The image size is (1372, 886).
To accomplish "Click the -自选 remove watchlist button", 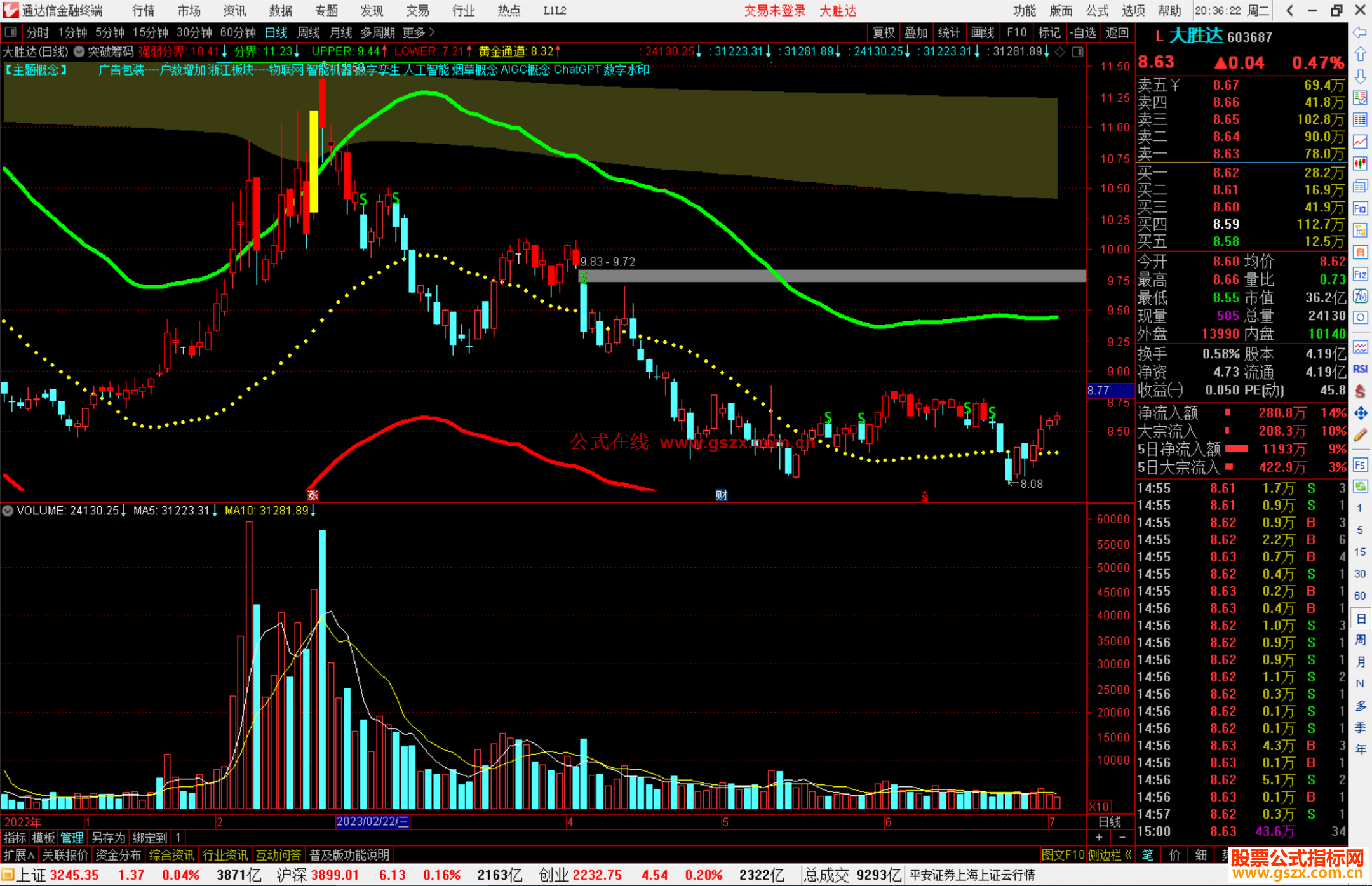I will pos(1082,32).
